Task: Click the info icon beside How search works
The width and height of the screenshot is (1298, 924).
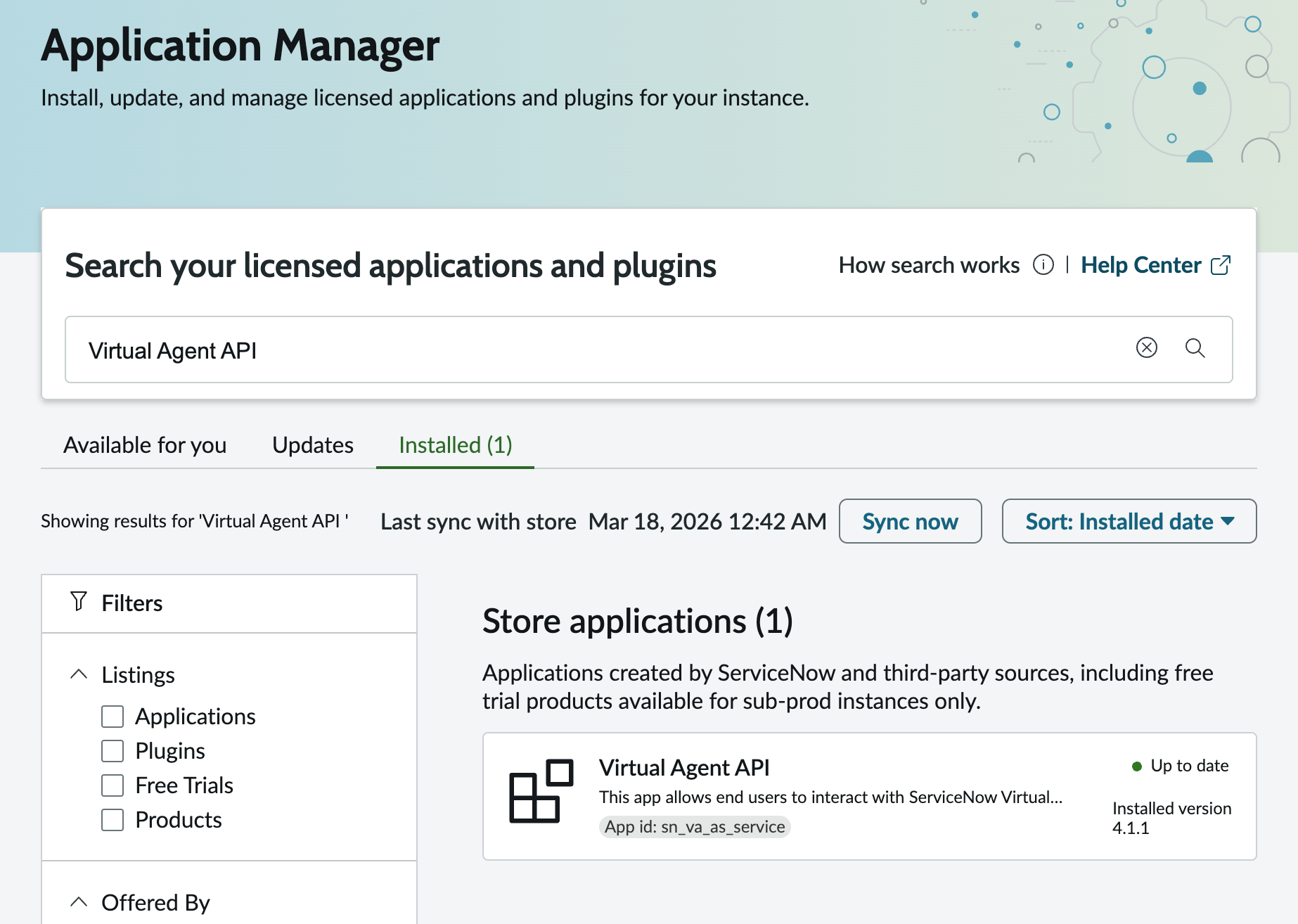Action: pos(1043,265)
